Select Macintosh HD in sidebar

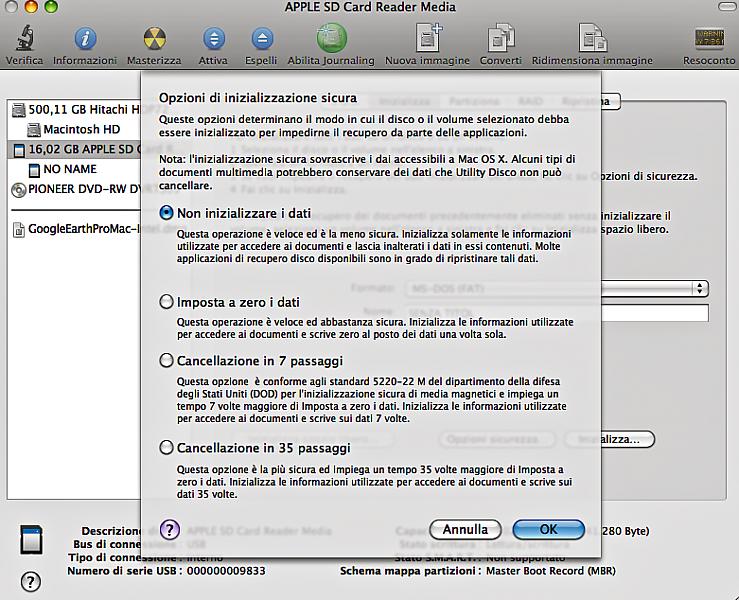[74, 130]
